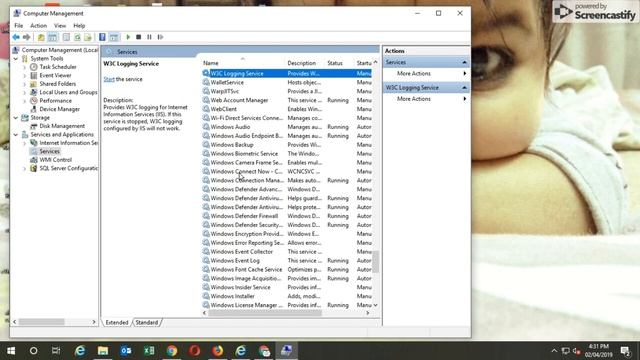Toggle Show/Hide Console Tree toolbar icon
The image size is (640, 360).
(x=53, y=37)
